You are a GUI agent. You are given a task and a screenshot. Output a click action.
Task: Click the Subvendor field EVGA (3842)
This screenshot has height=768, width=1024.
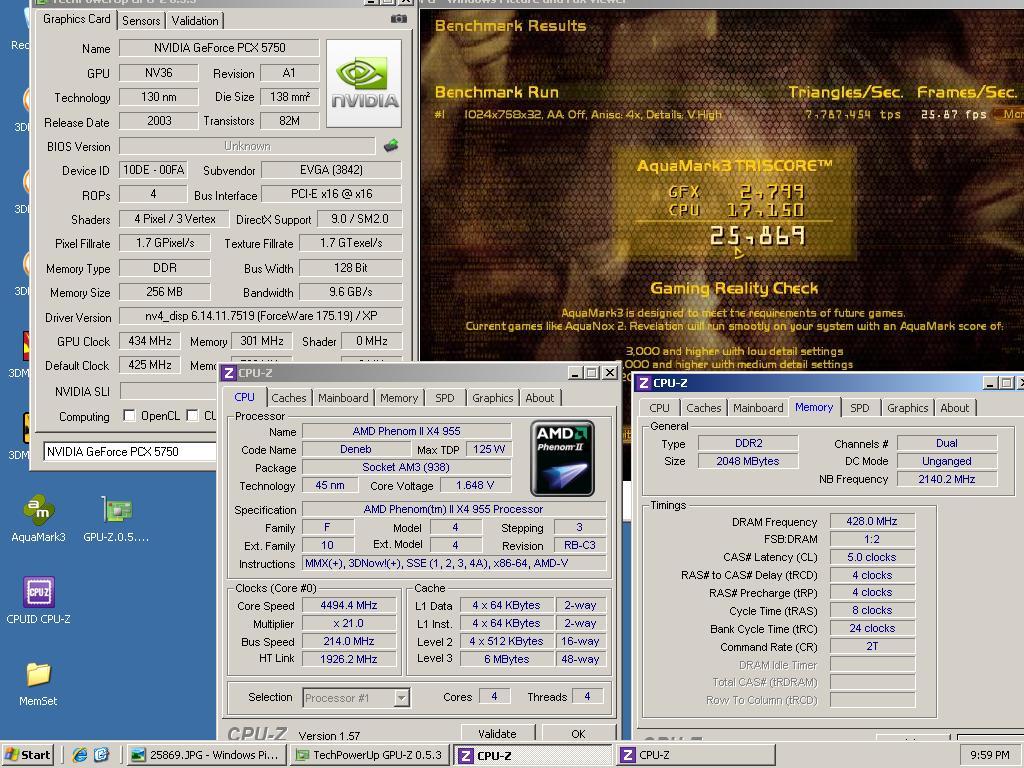[331, 170]
